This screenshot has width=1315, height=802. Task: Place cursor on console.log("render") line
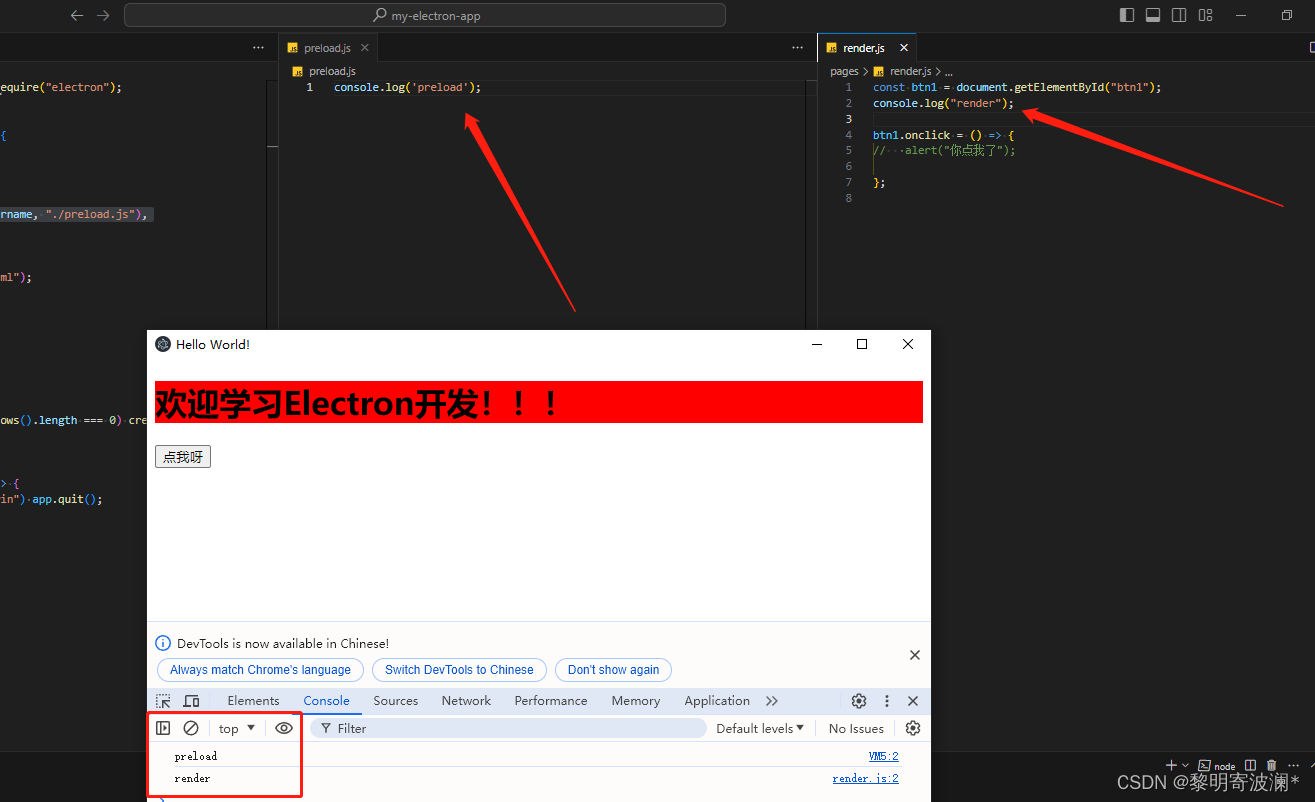943,103
